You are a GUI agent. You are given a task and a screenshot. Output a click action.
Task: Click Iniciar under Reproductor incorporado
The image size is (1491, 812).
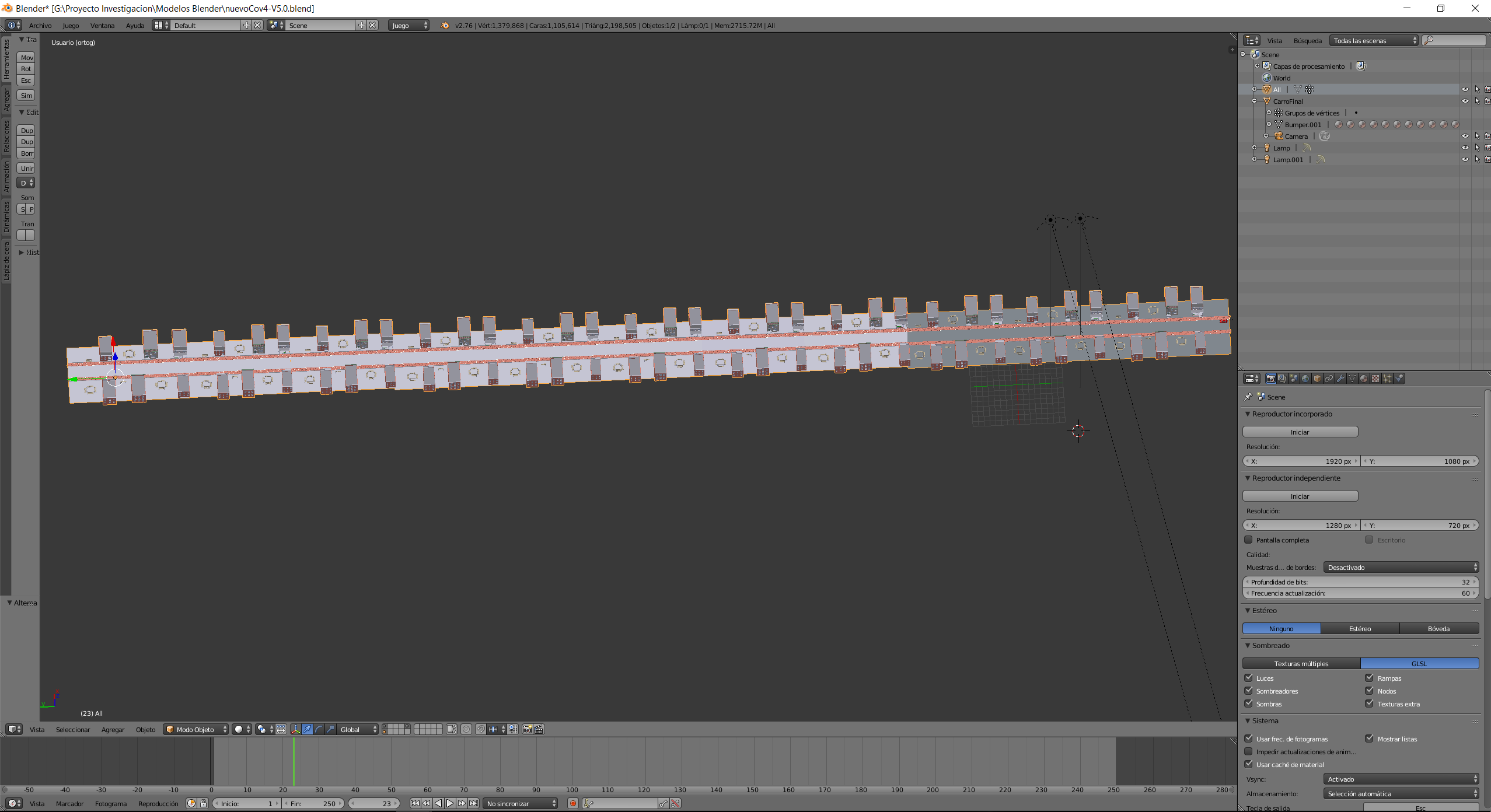[x=1300, y=432]
